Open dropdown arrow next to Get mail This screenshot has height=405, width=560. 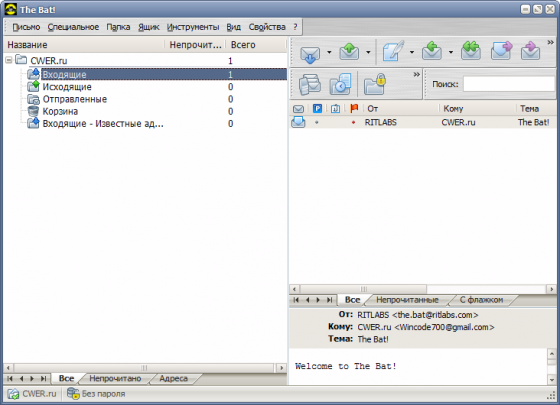[329, 52]
